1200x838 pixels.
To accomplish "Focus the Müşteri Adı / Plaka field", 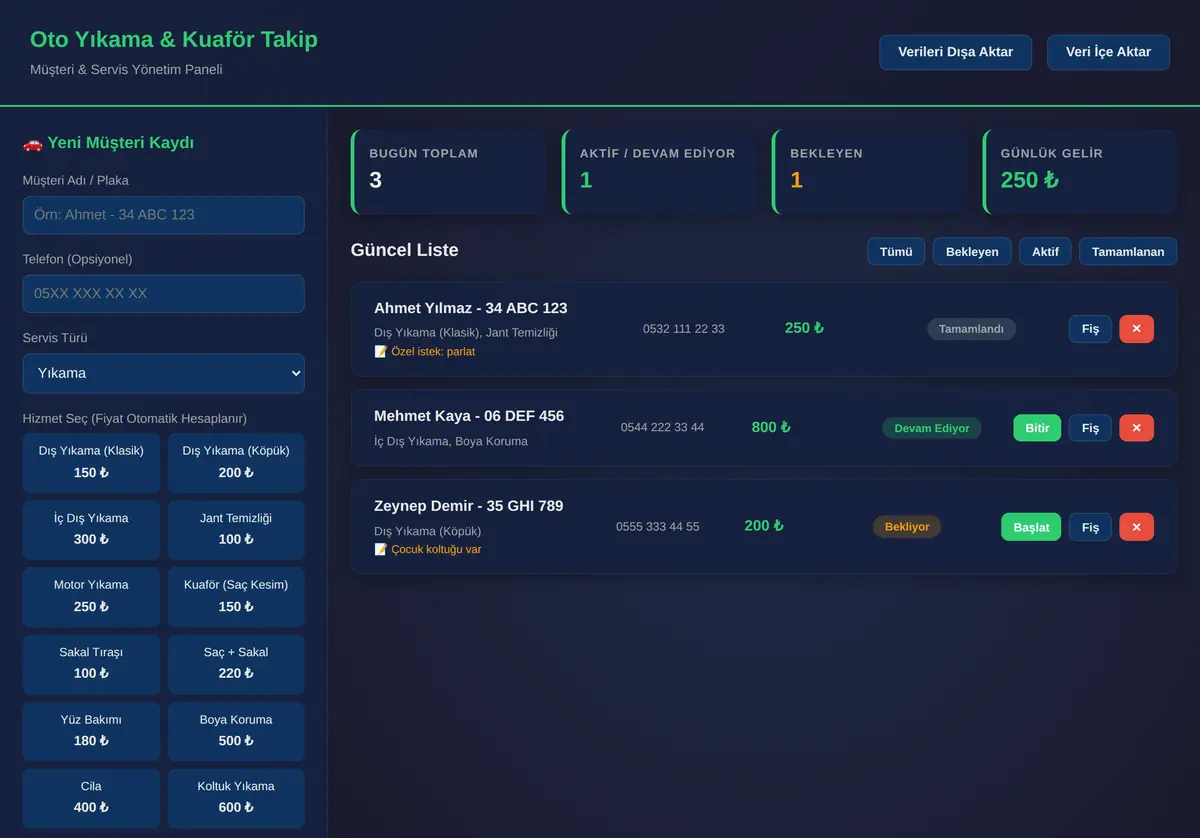I will click(164, 215).
